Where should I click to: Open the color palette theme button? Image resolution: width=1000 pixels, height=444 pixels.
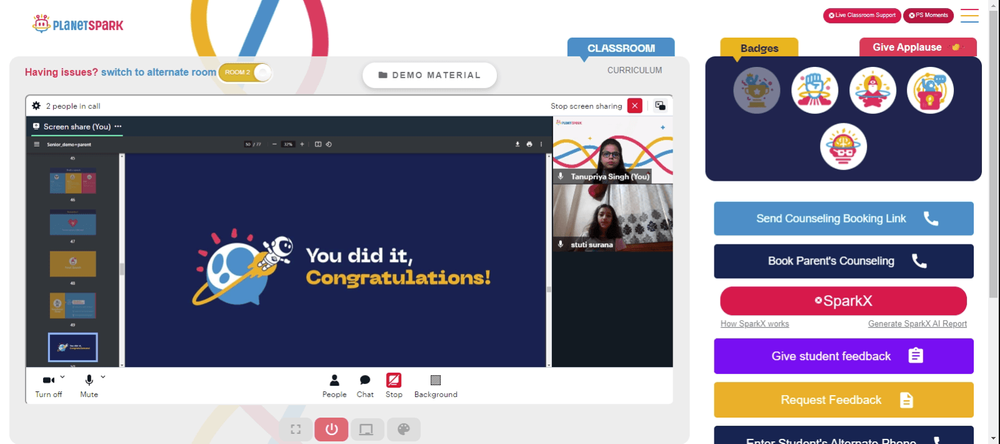coord(404,429)
